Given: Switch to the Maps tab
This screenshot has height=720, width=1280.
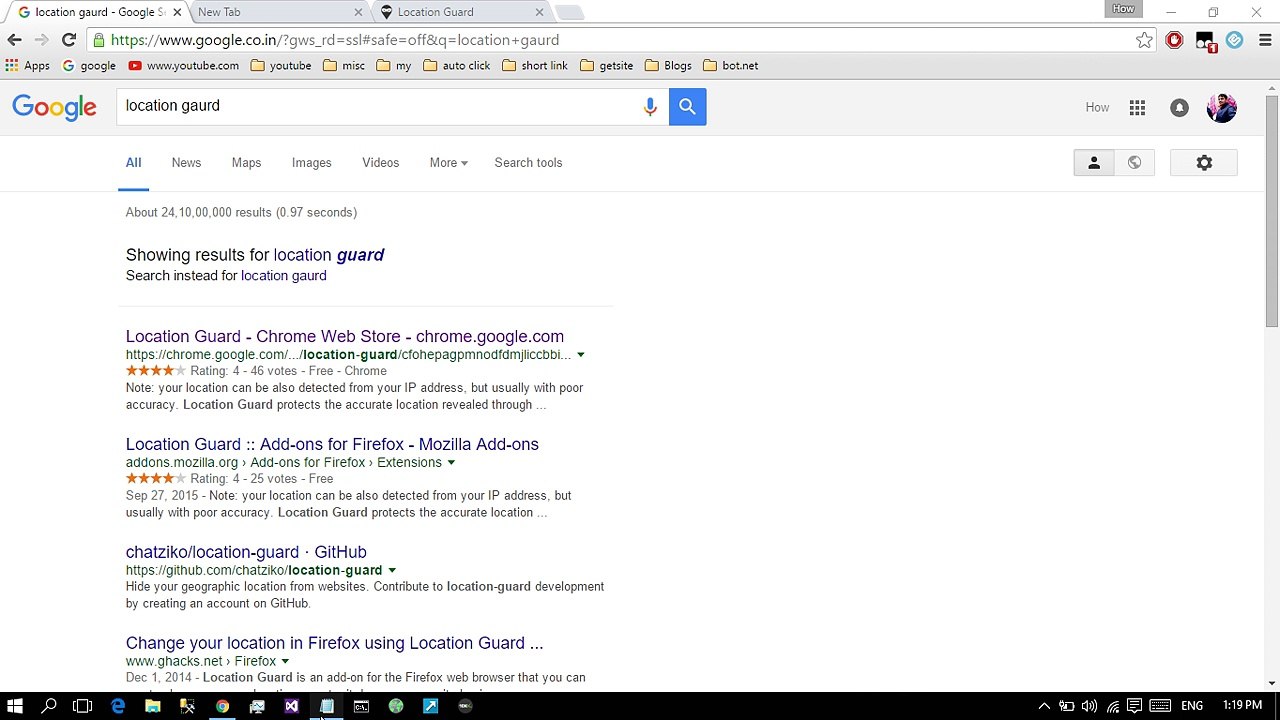Looking at the screenshot, I should (246, 163).
